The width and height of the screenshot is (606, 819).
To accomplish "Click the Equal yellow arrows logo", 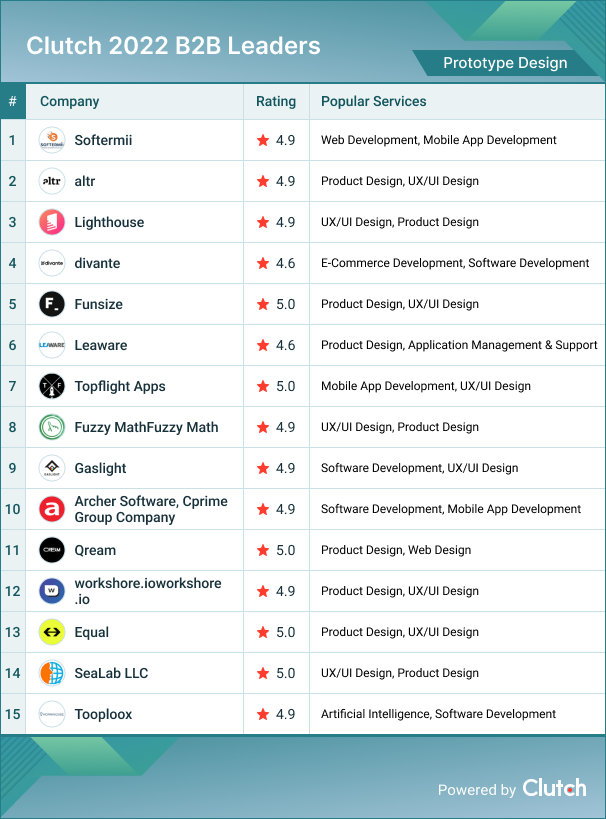I will click(52, 632).
